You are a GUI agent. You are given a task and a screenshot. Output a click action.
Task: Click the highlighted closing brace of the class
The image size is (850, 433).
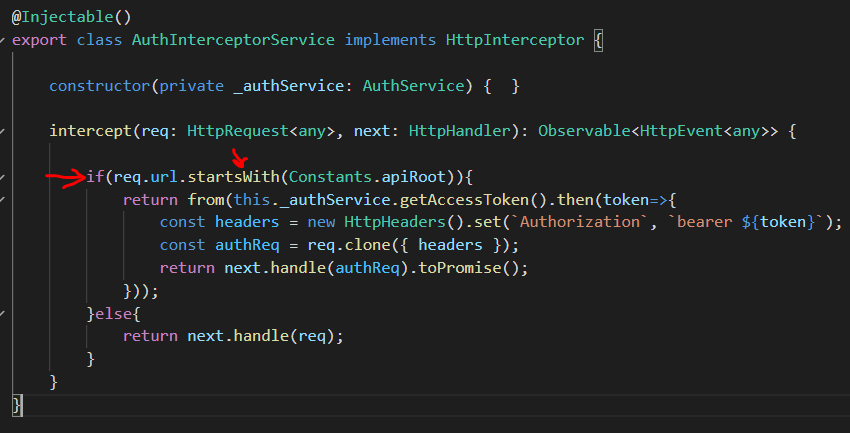(17, 405)
